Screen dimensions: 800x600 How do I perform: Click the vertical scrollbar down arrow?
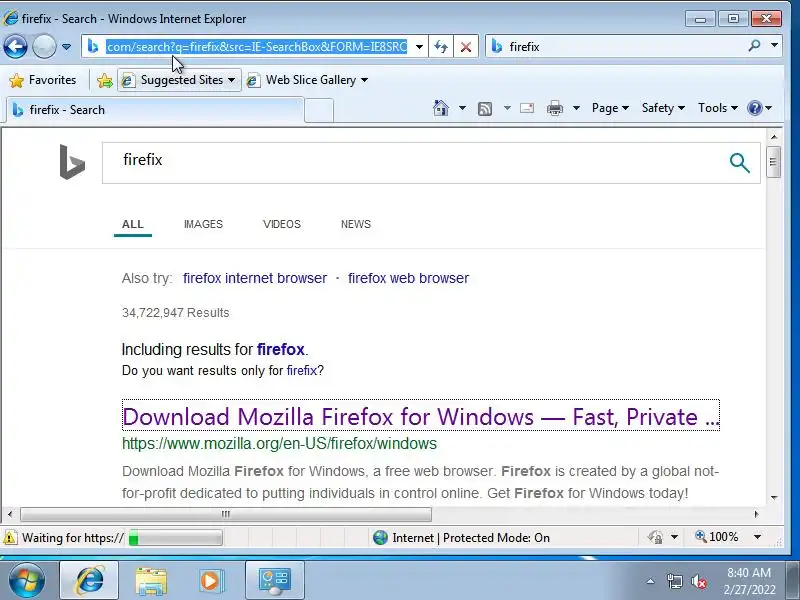[x=774, y=497]
